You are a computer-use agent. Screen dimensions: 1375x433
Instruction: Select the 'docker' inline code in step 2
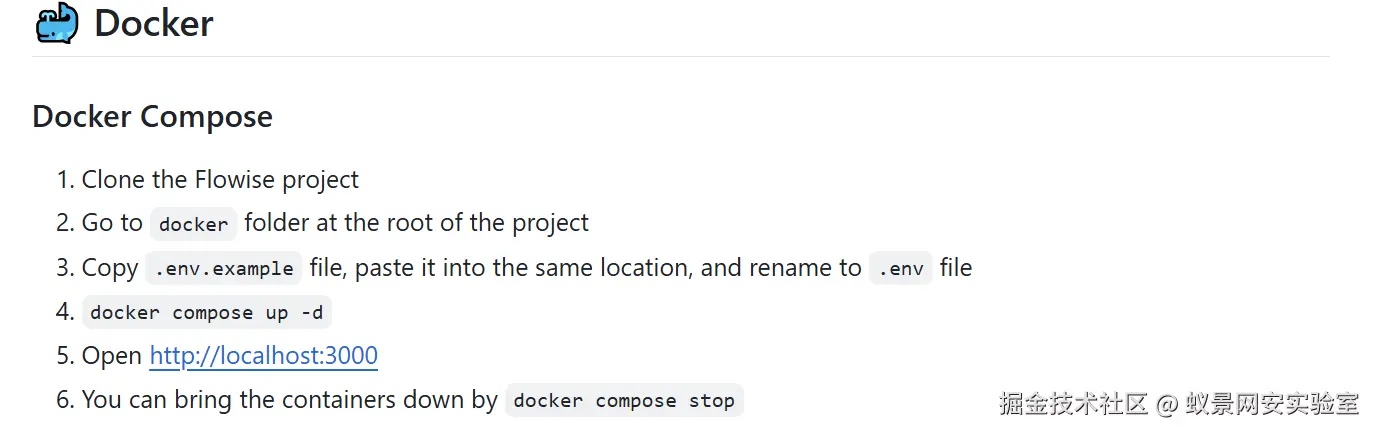coord(193,224)
